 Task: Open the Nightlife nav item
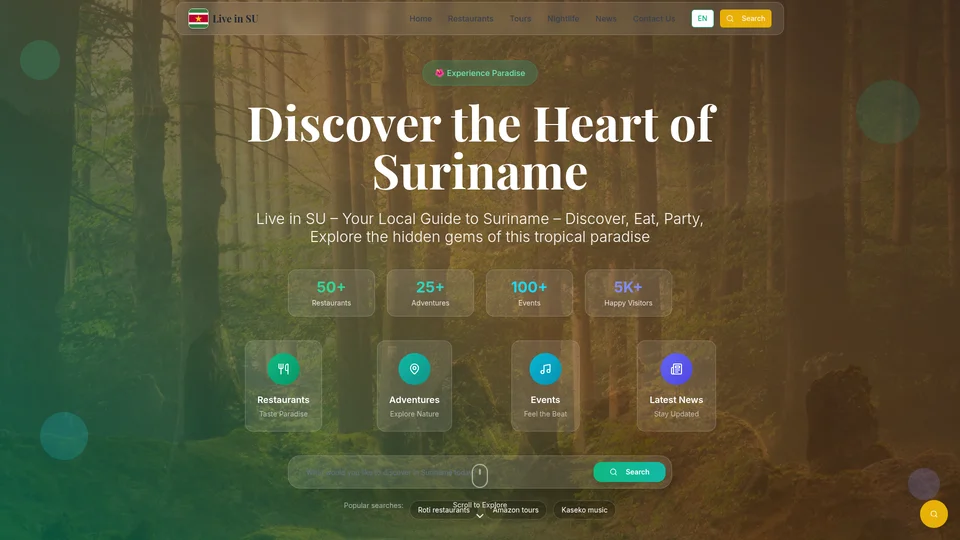pos(563,18)
